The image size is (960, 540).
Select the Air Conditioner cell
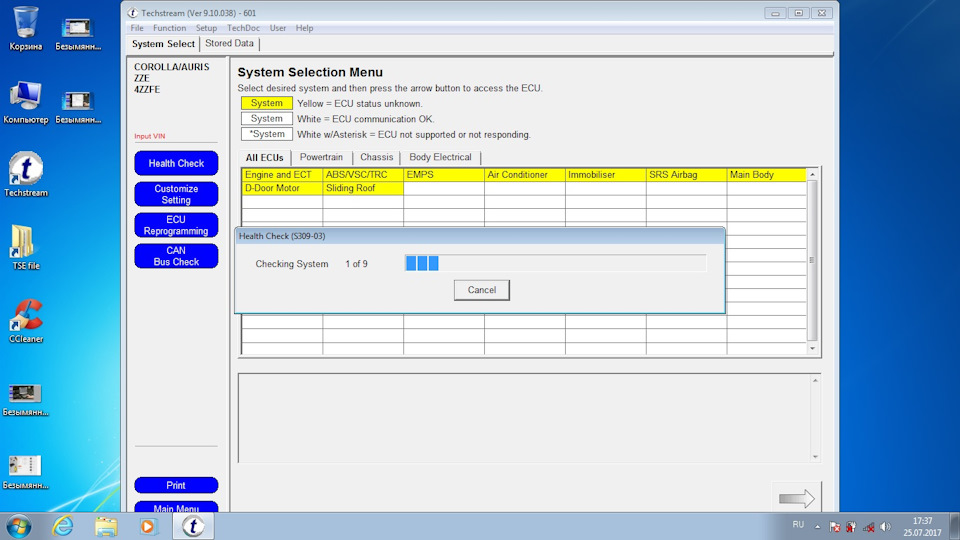(x=525, y=174)
